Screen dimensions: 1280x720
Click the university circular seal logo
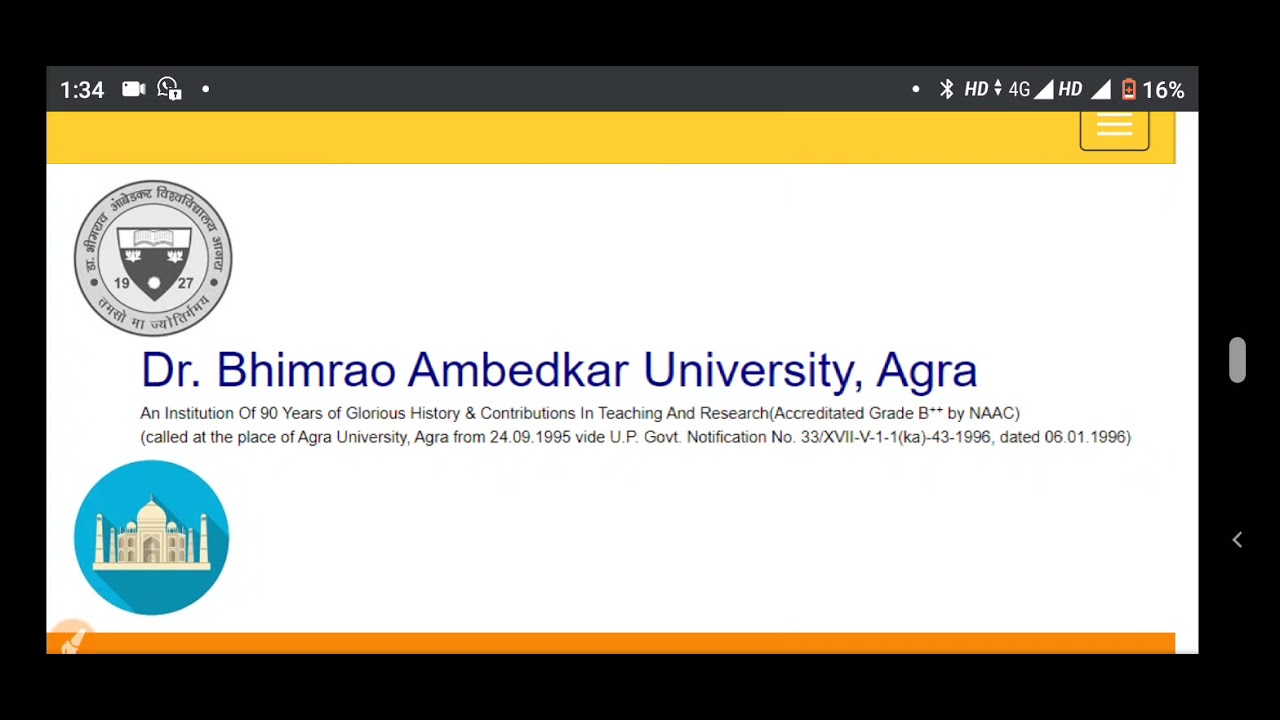[x=153, y=258]
